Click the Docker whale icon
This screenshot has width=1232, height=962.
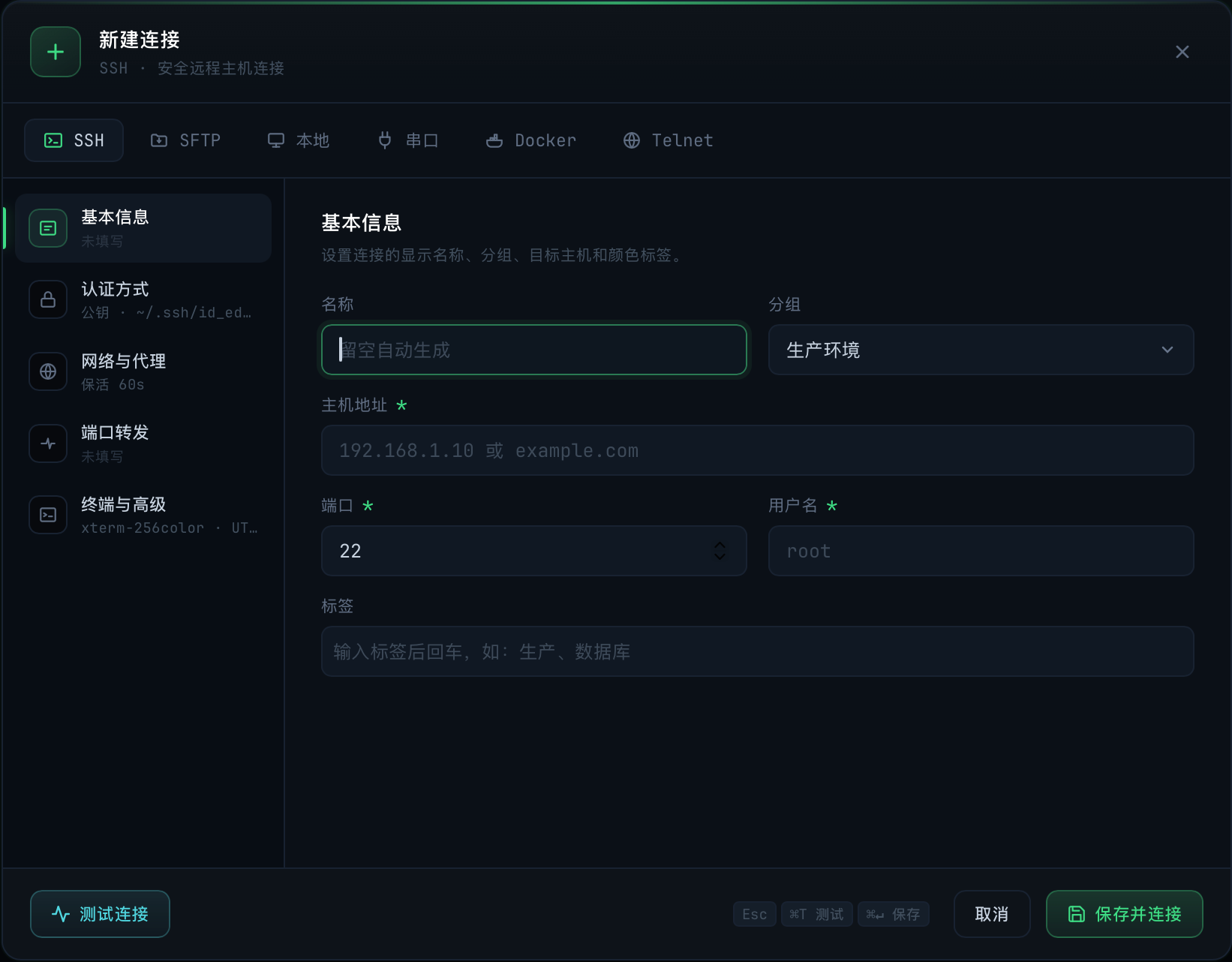tap(494, 140)
